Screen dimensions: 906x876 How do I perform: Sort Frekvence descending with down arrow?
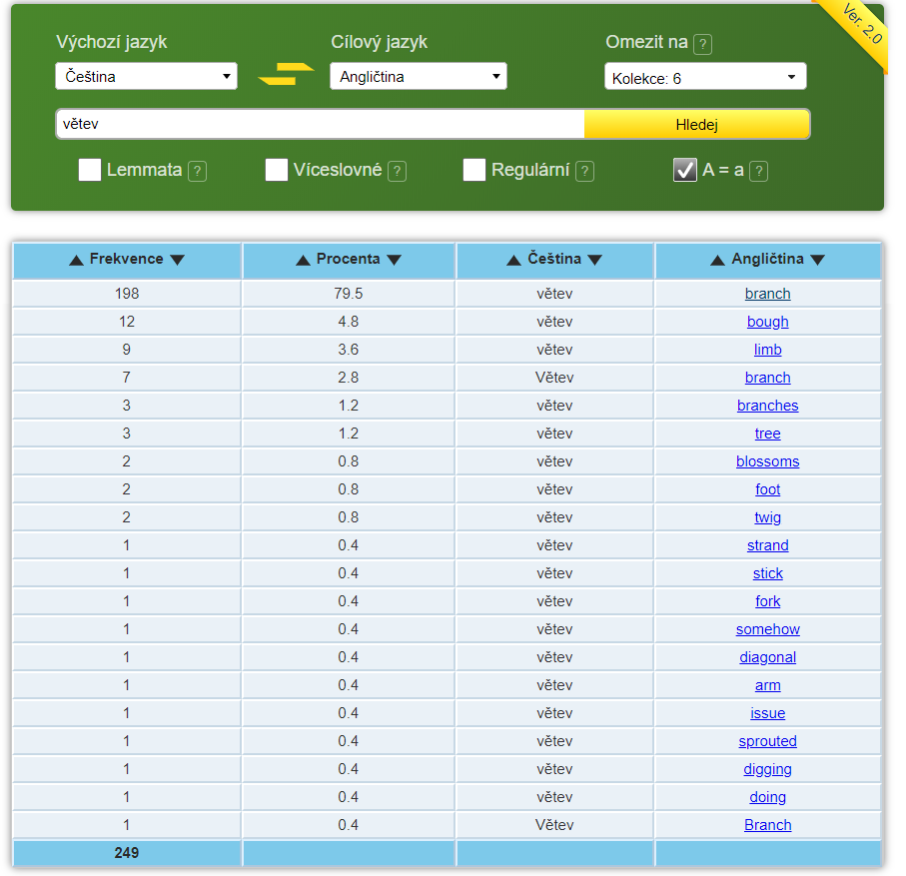click(177, 260)
